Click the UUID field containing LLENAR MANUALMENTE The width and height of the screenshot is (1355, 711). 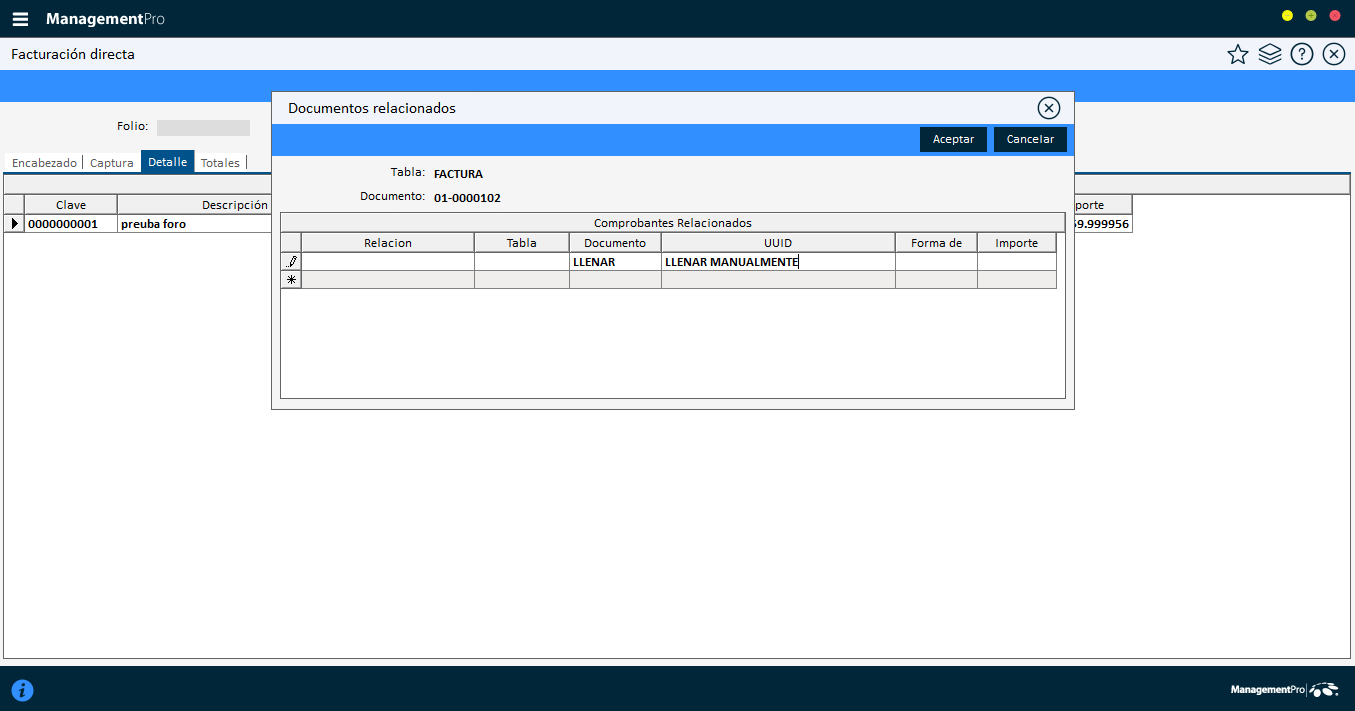pyautogui.click(x=777, y=262)
